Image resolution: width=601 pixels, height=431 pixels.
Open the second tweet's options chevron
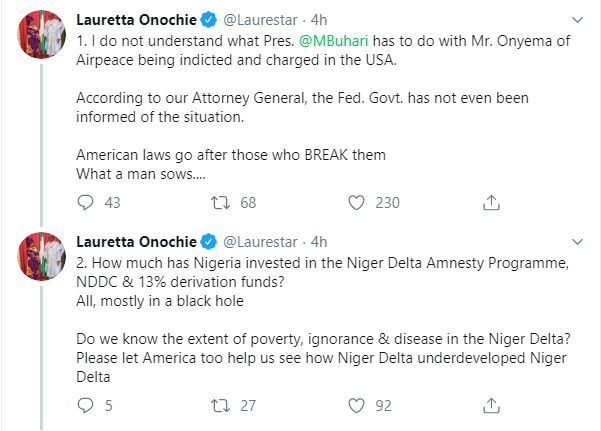click(x=576, y=241)
